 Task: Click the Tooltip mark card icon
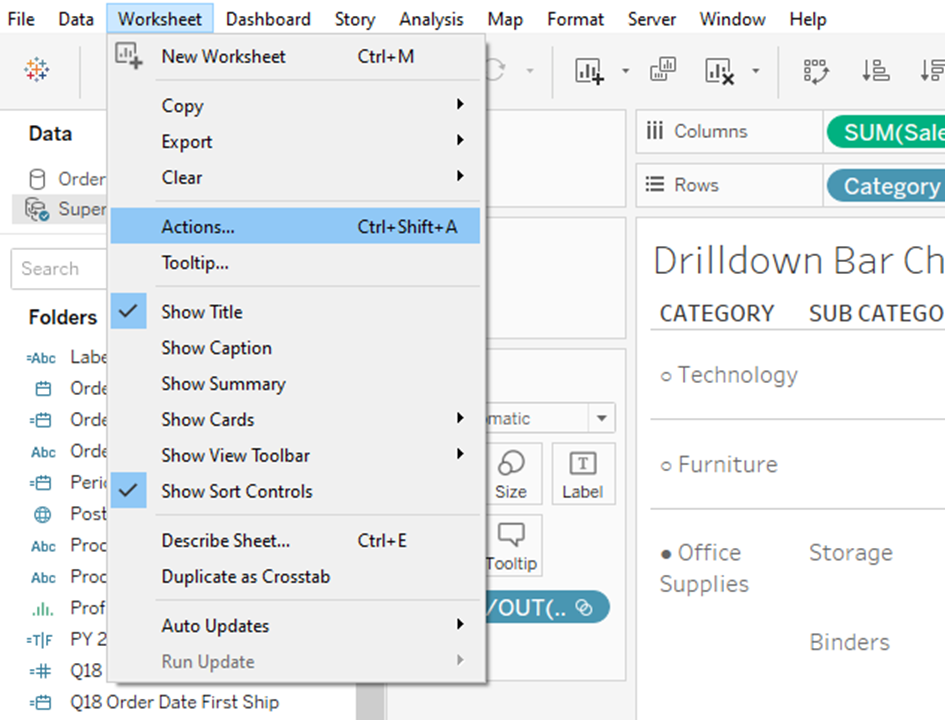click(x=511, y=546)
